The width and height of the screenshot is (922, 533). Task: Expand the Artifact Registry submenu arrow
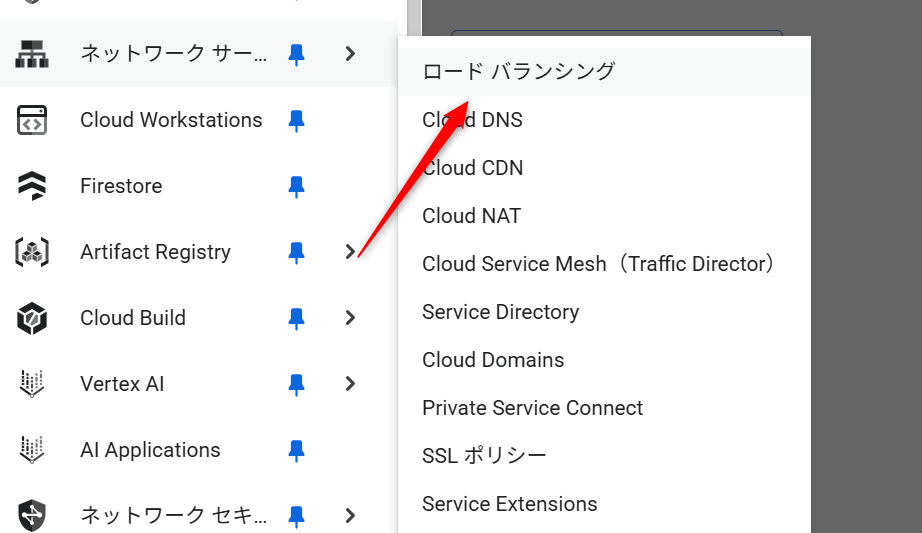tap(350, 252)
